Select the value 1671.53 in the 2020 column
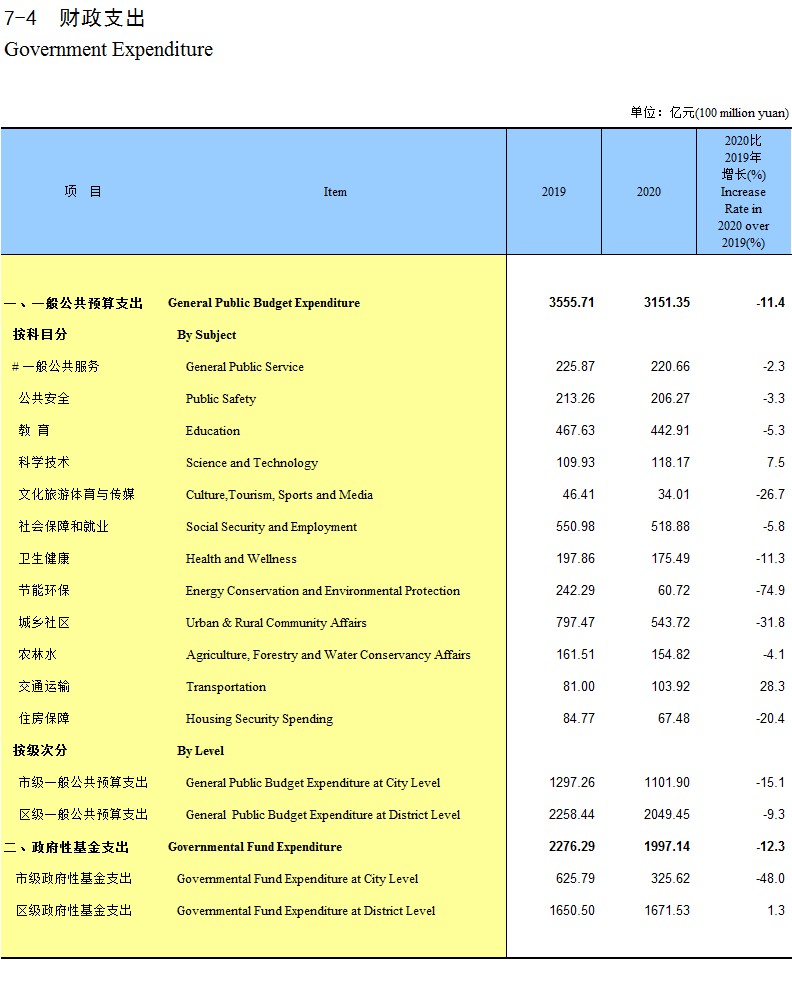The width and height of the screenshot is (792, 991). tap(666, 911)
